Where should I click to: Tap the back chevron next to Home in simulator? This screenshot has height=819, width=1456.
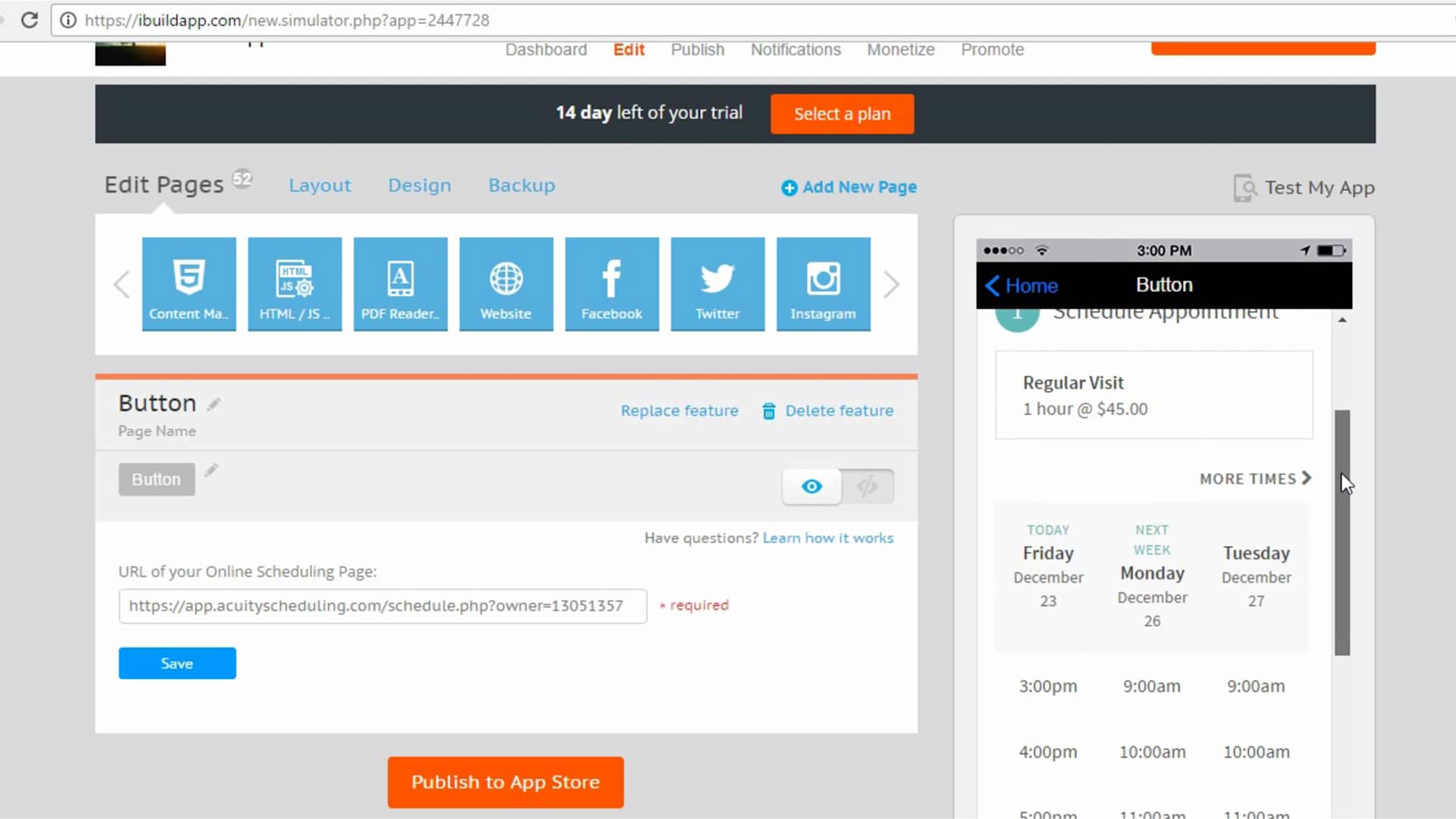click(x=992, y=286)
